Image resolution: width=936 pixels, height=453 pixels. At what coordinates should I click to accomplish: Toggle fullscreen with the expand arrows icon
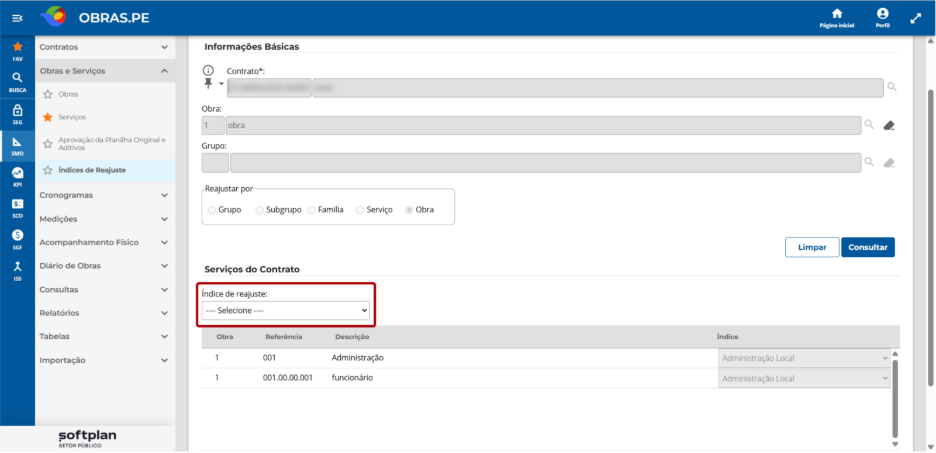(x=916, y=19)
